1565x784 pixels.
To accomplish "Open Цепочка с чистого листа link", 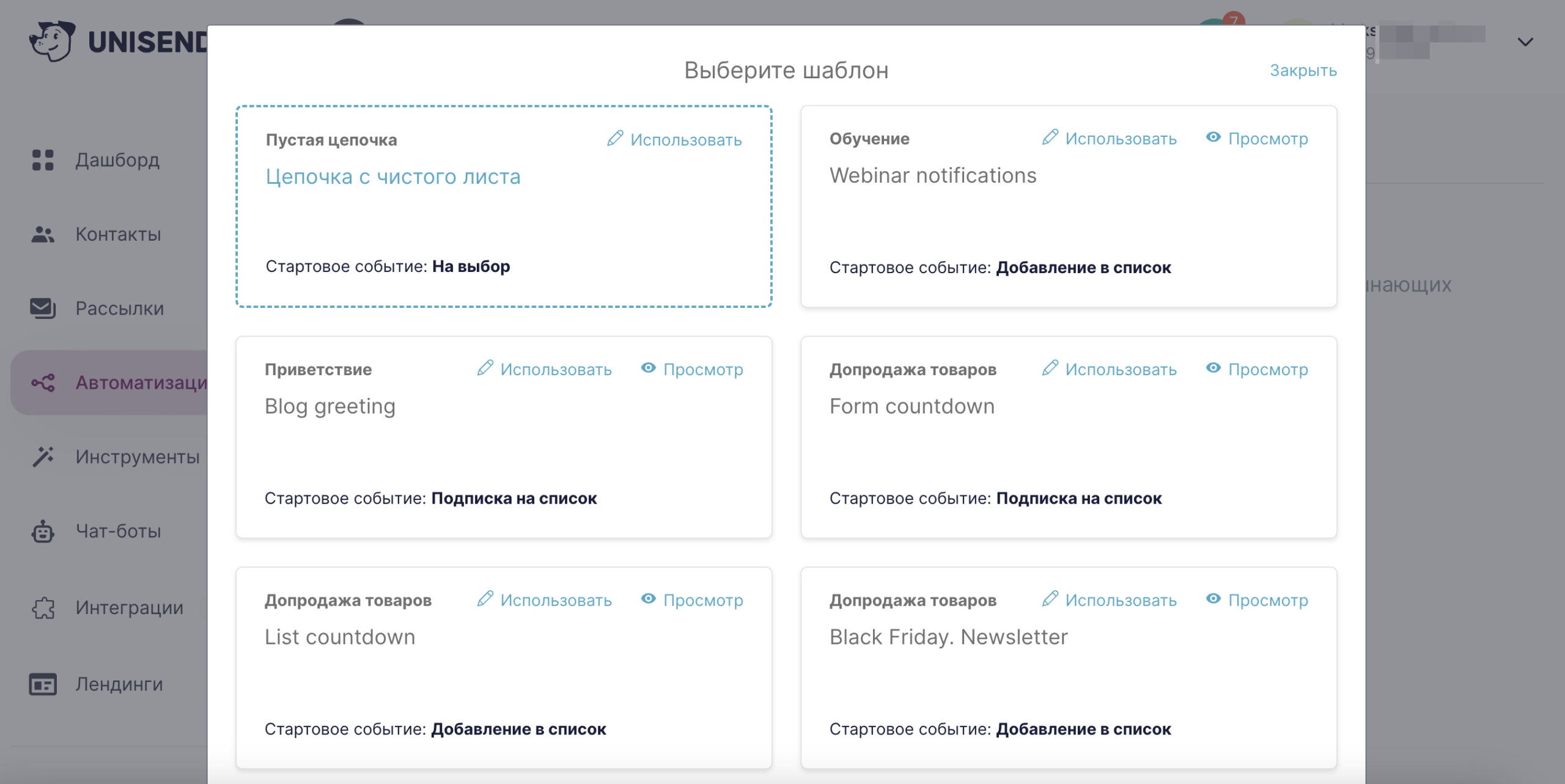I will click(x=393, y=177).
